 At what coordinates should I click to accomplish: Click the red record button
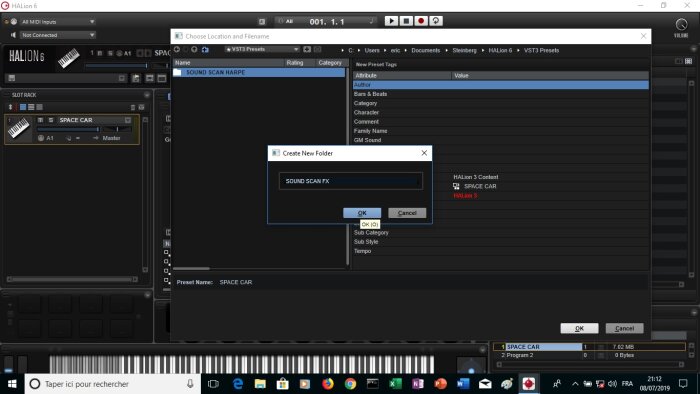[x=421, y=21]
